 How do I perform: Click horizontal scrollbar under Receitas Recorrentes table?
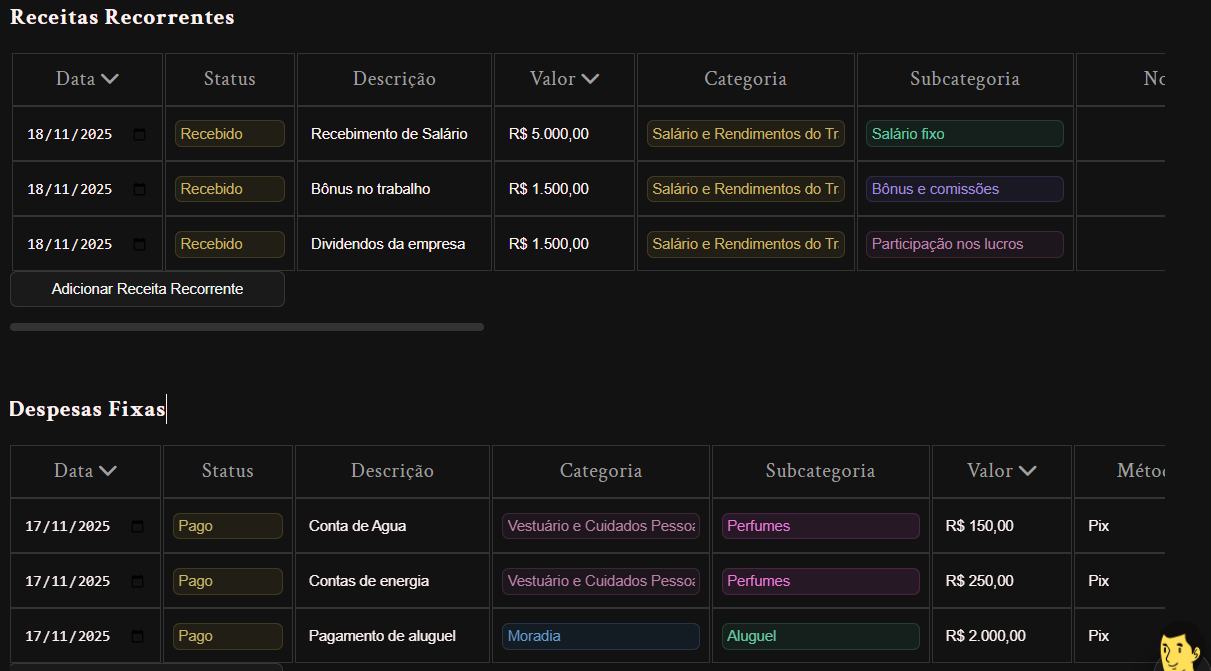[x=246, y=327]
